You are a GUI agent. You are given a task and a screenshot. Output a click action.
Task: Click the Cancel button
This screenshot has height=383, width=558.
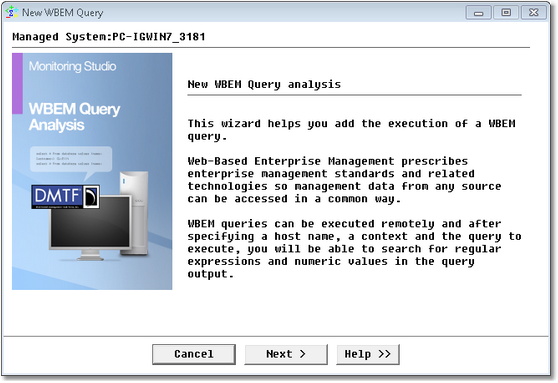tap(194, 354)
